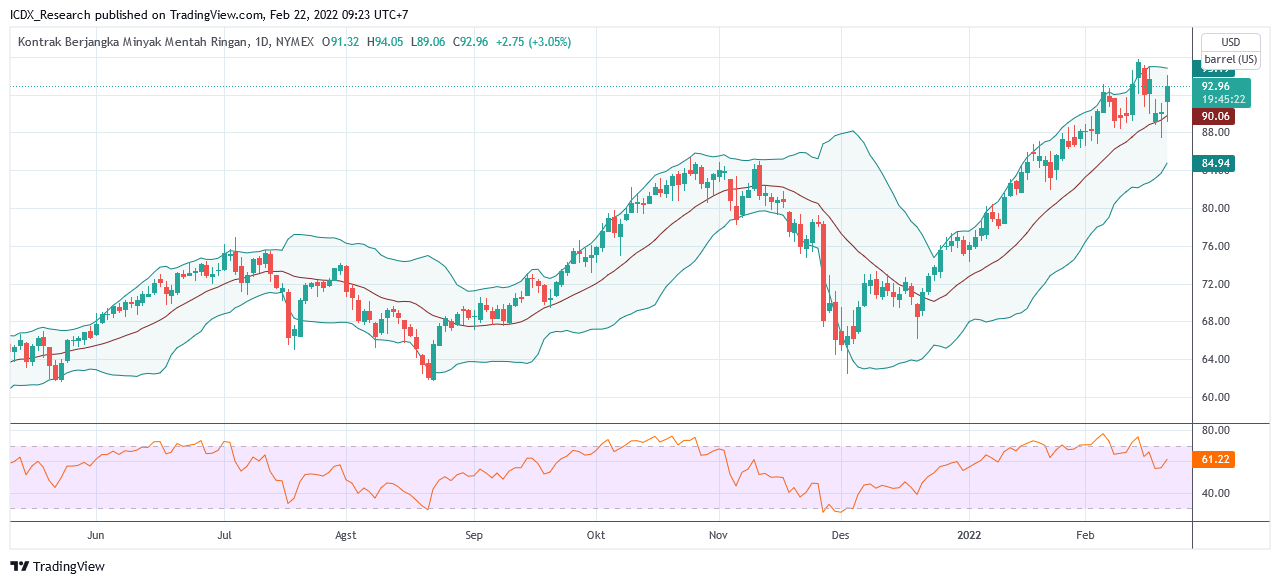Click the red 90.06 moving average label
1280x584 pixels.
(1214, 116)
